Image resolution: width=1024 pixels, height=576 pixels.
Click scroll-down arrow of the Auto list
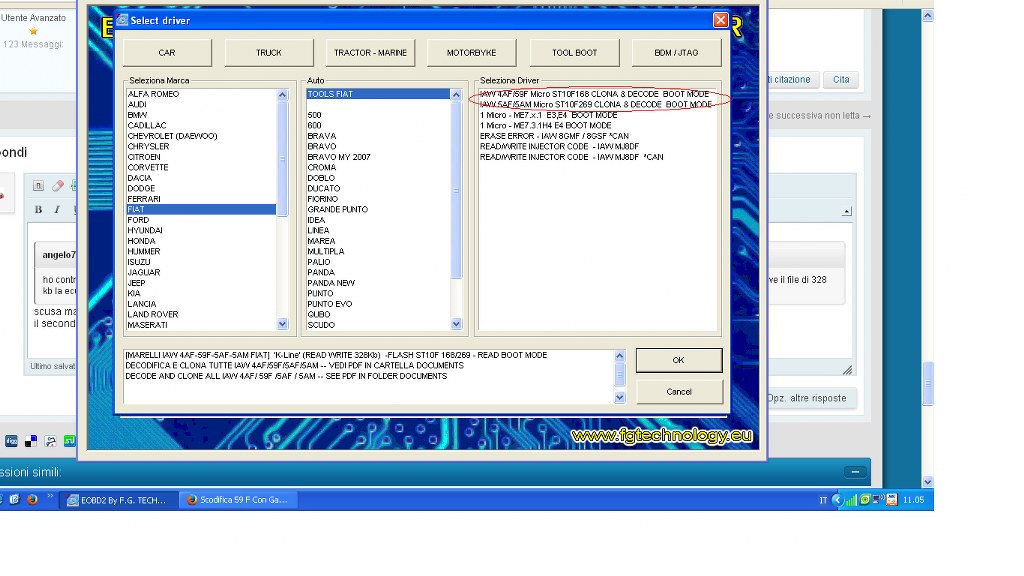(x=456, y=324)
